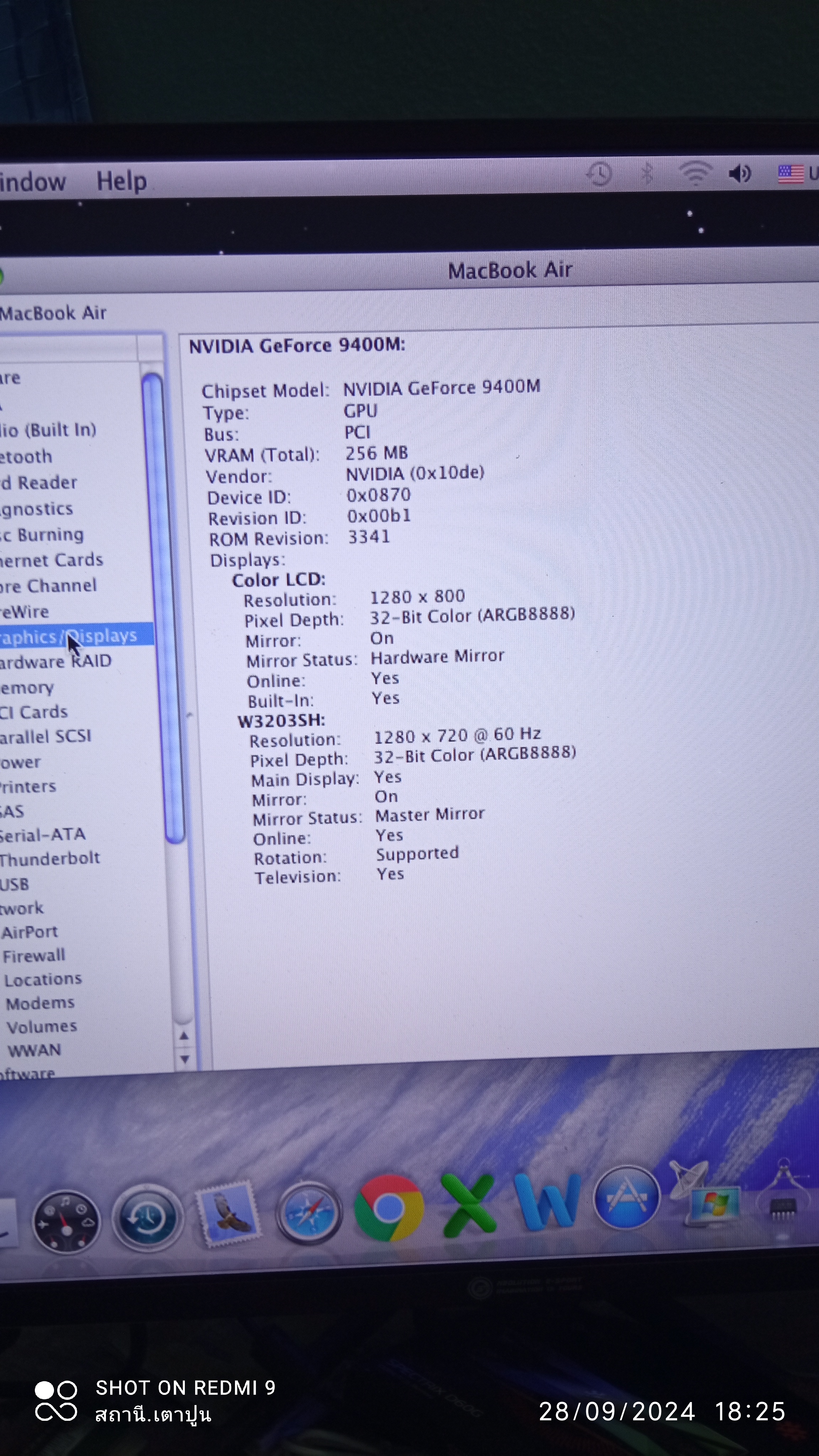819x1456 pixels.
Task: Launch Time Machine from the Dock
Action: (148, 1218)
